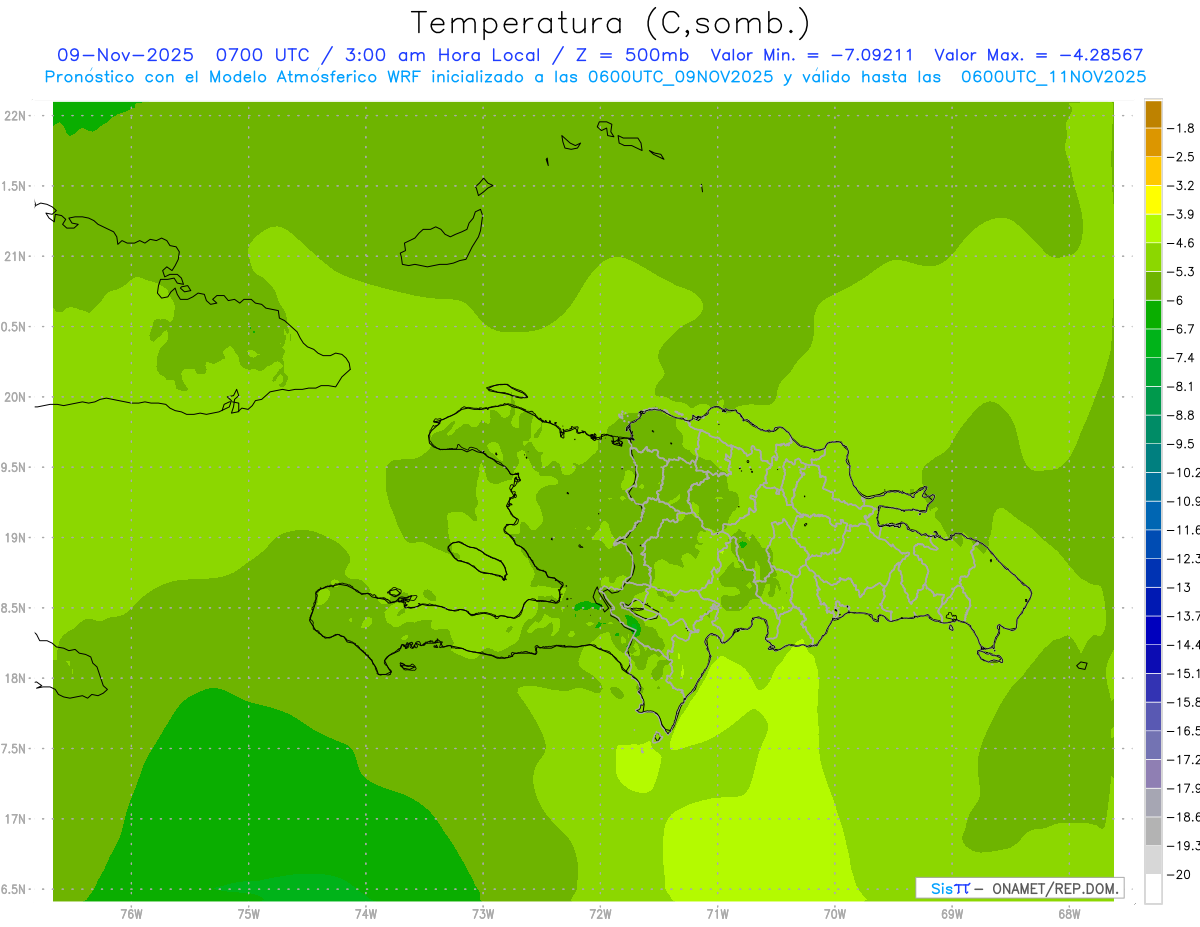This screenshot has width=1200, height=927.
Task: Click the 68W longitude axis label
Action: 1068,915
